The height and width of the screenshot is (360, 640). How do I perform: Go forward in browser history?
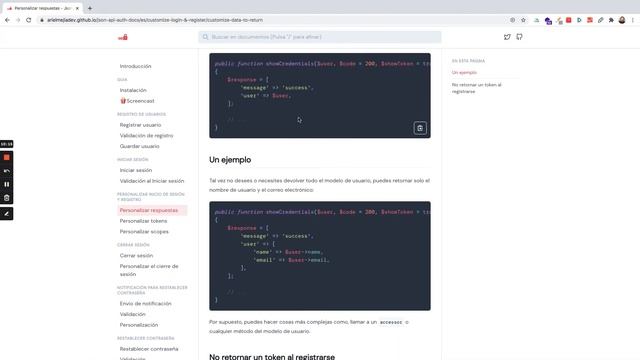18,20
